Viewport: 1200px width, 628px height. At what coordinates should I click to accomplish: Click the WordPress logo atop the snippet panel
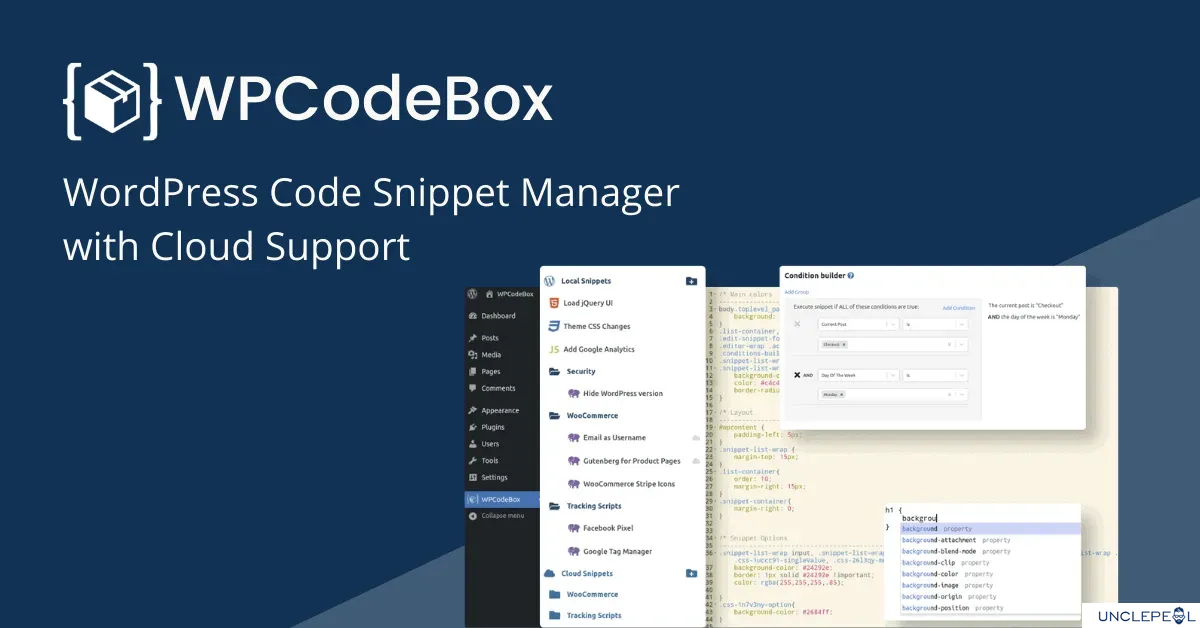point(548,281)
